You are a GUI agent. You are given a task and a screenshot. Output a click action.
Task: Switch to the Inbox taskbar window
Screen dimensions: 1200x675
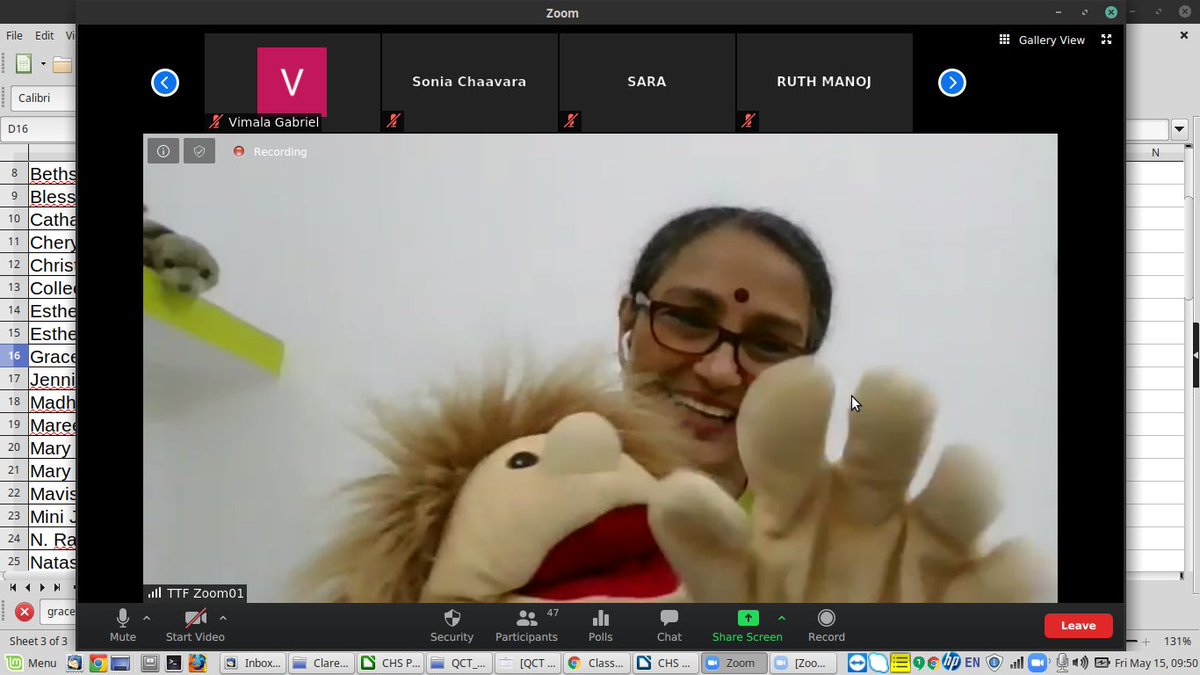[x=251, y=662]
